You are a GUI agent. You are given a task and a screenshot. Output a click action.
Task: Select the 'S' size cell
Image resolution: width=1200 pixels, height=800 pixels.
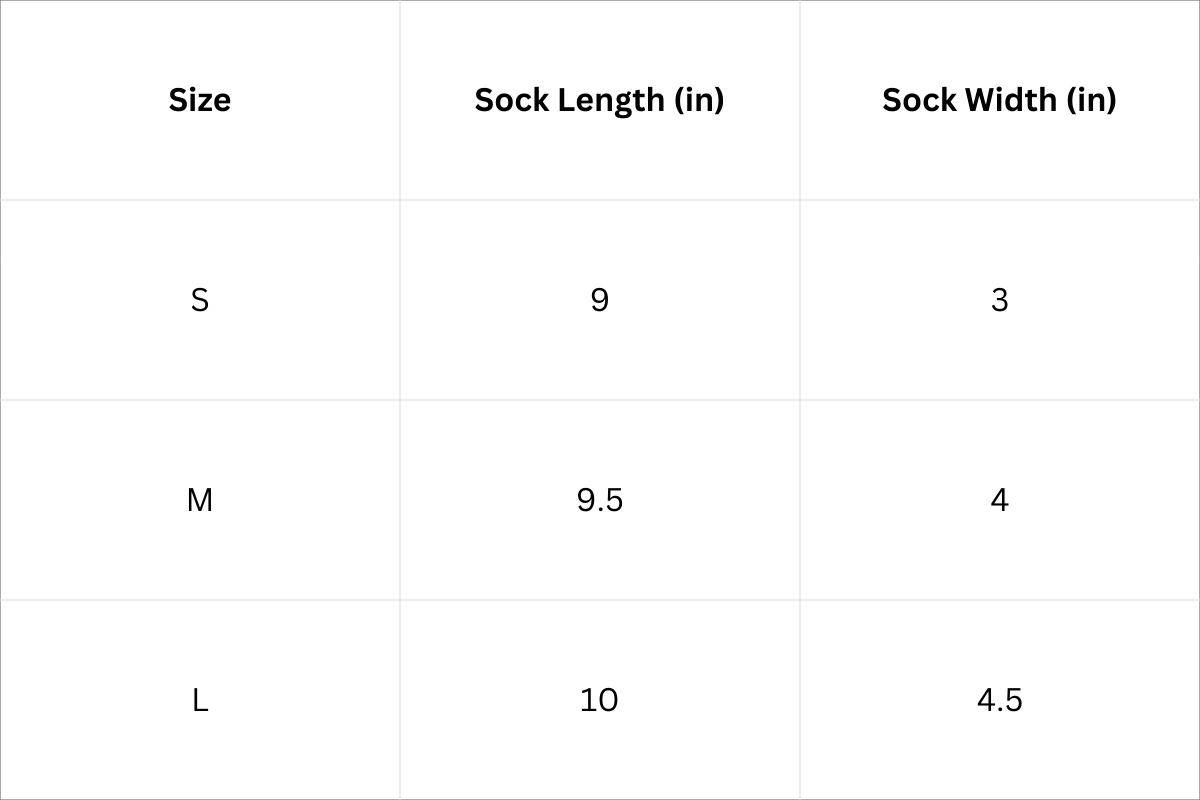[x=200, y=300]
